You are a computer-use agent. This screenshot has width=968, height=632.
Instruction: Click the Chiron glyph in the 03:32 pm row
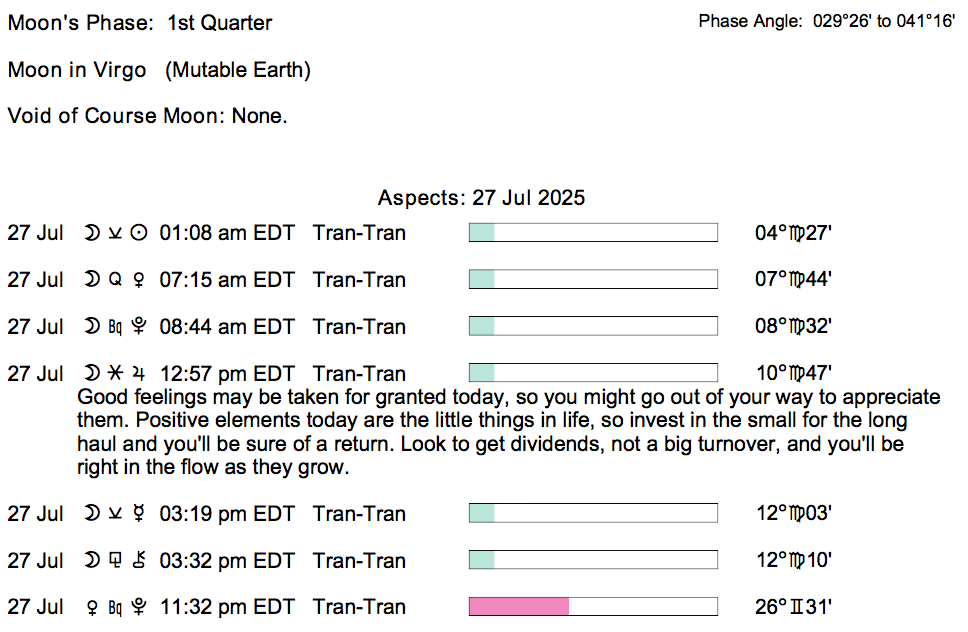coord(140,560)
